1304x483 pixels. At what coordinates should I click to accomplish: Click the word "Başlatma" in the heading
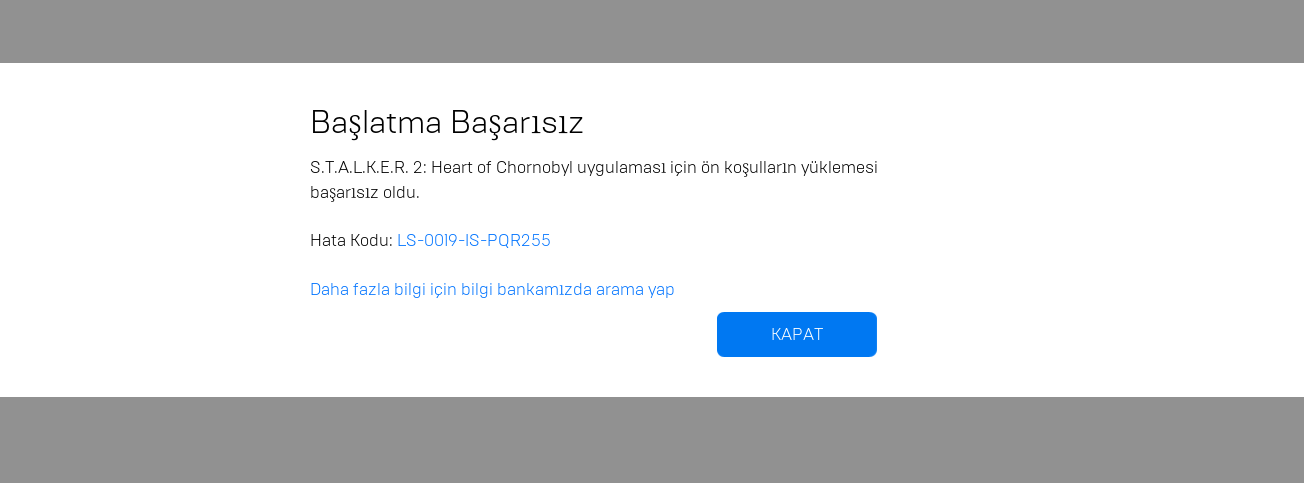pos(376,123)
